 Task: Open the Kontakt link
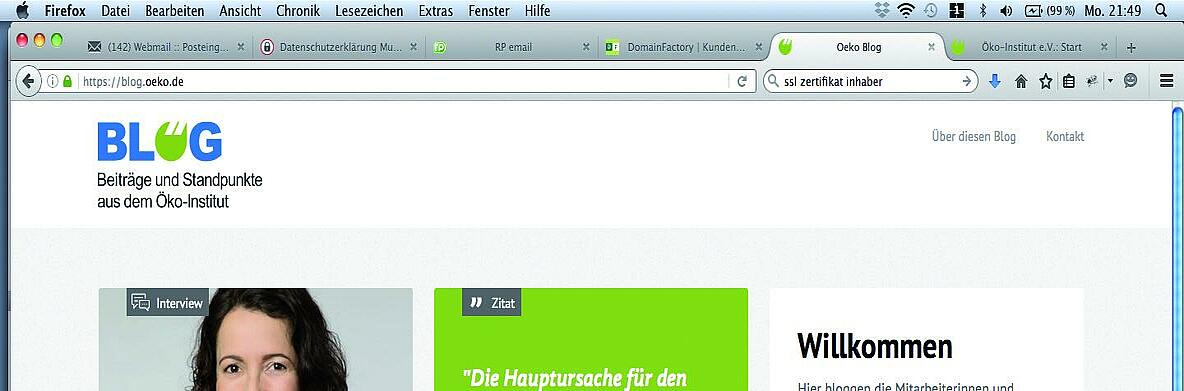tap(1065, 137)
